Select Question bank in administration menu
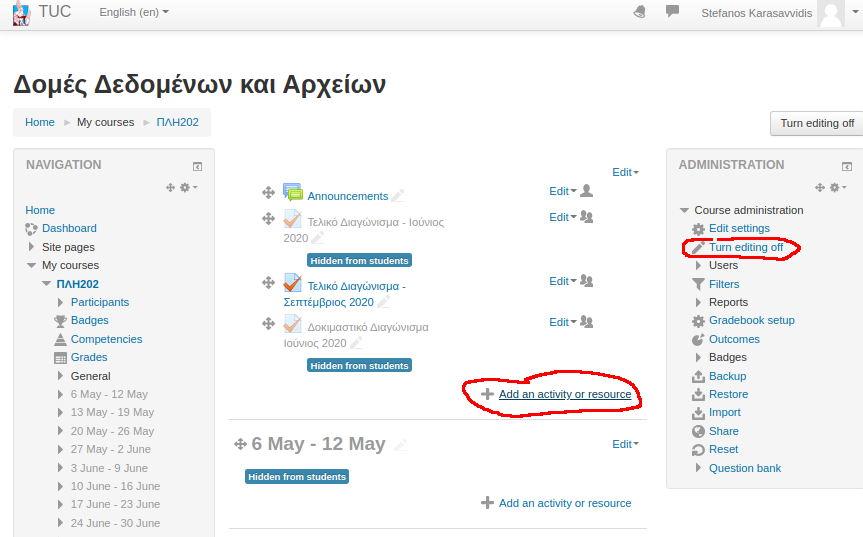 pyautogui.click(x=744, y=468)
